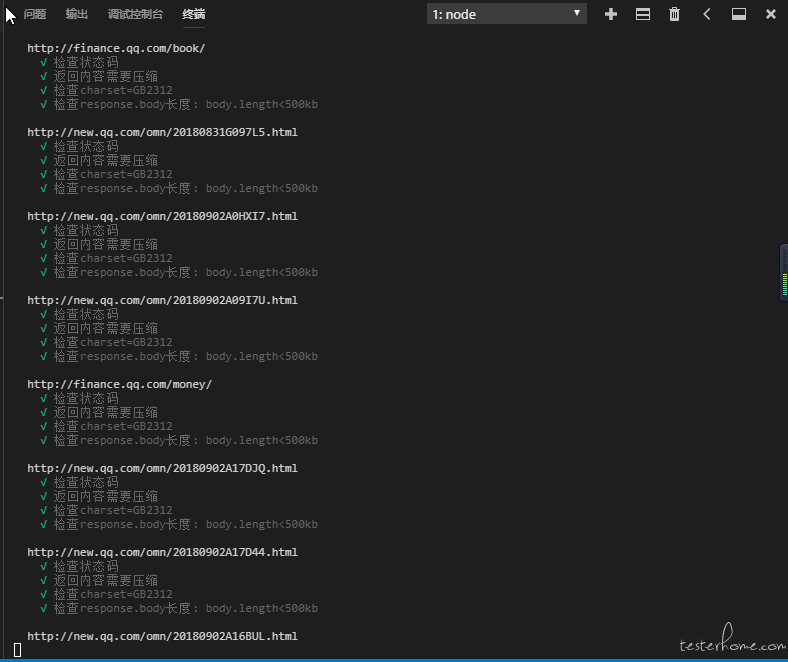
Task: Click 返回内容需要压缩 under finance.qq.com/book/
Action: [106, 76]
